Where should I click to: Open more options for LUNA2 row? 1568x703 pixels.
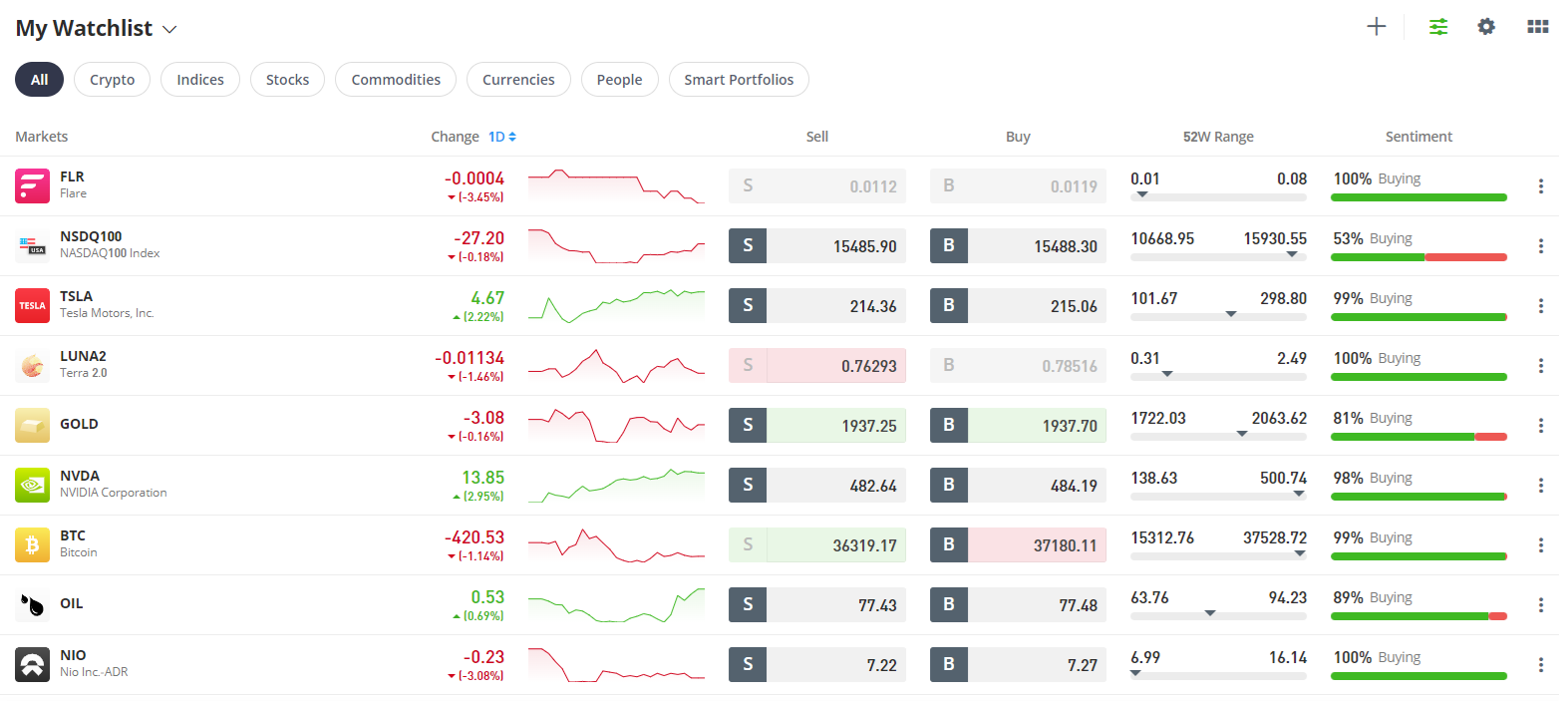[x=1540, y=366]
